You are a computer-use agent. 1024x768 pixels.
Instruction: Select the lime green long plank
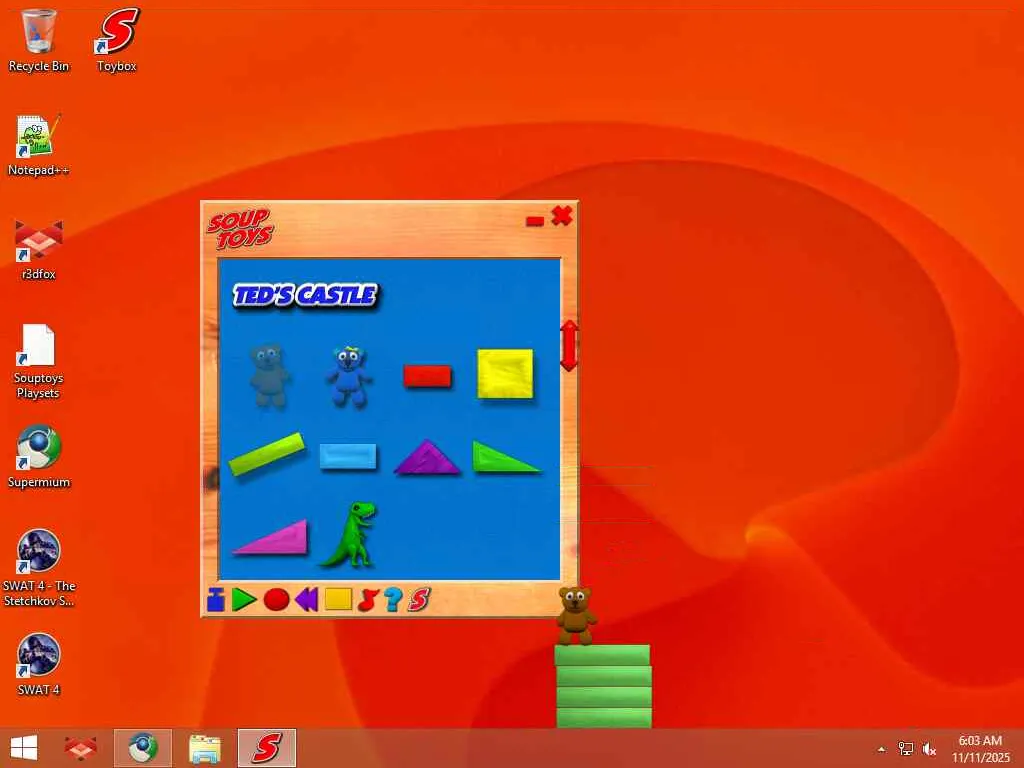[266, 454]
